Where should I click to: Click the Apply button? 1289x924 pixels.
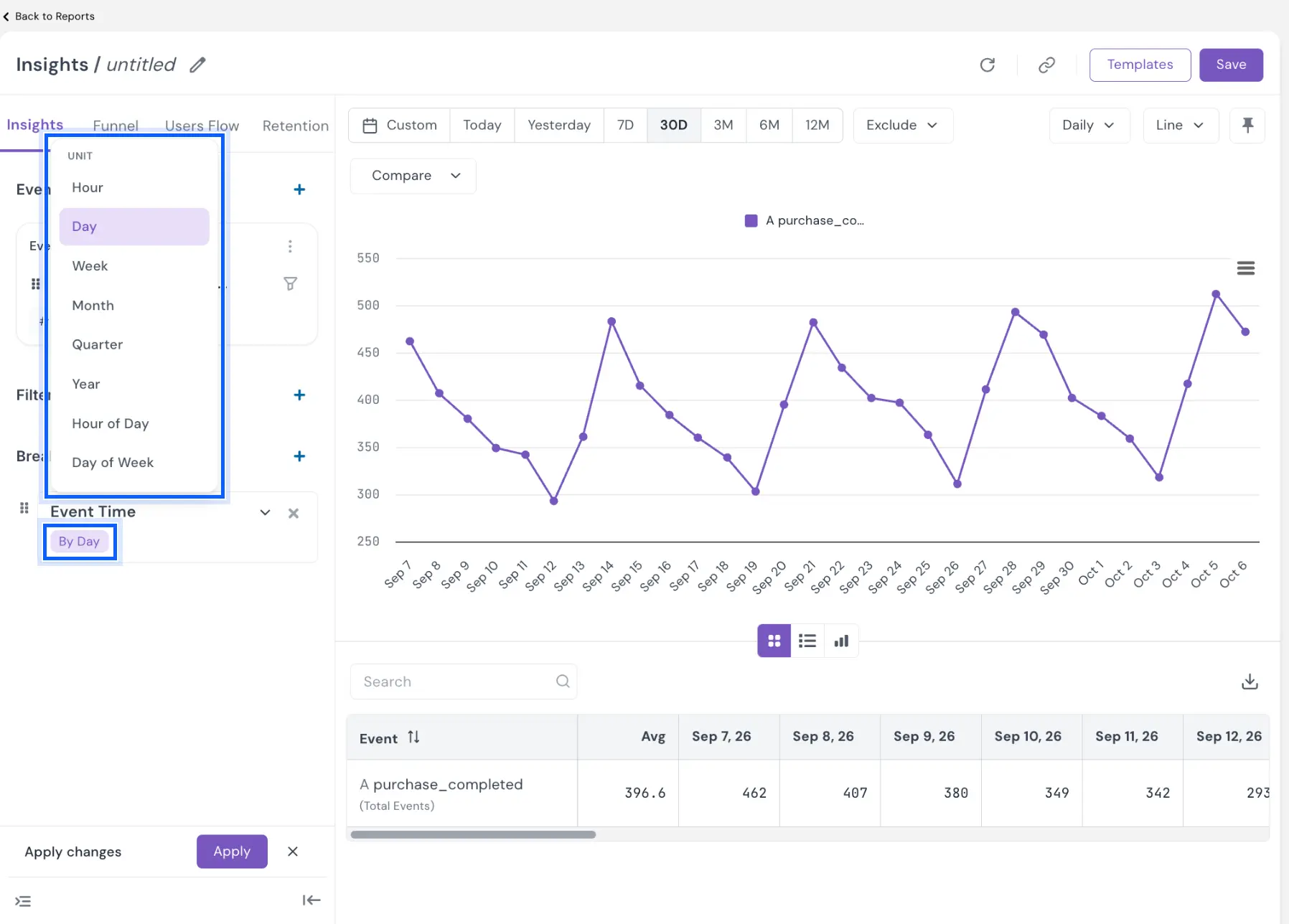pos(232,852)
